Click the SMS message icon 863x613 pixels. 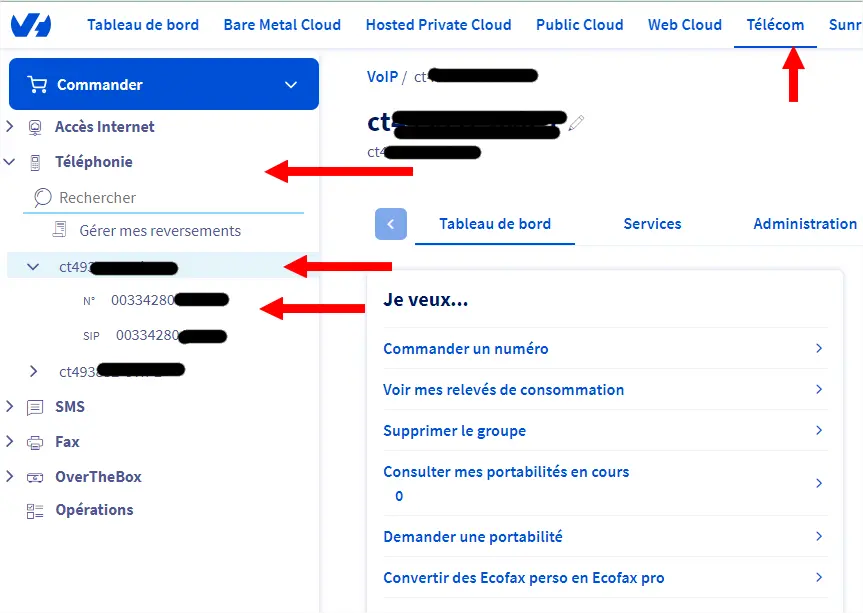(35, 407)
